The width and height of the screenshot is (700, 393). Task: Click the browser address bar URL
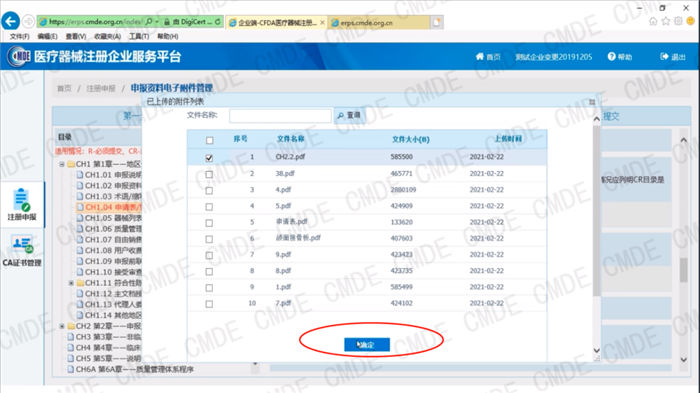pyautogui.click(x=95, y=21)
